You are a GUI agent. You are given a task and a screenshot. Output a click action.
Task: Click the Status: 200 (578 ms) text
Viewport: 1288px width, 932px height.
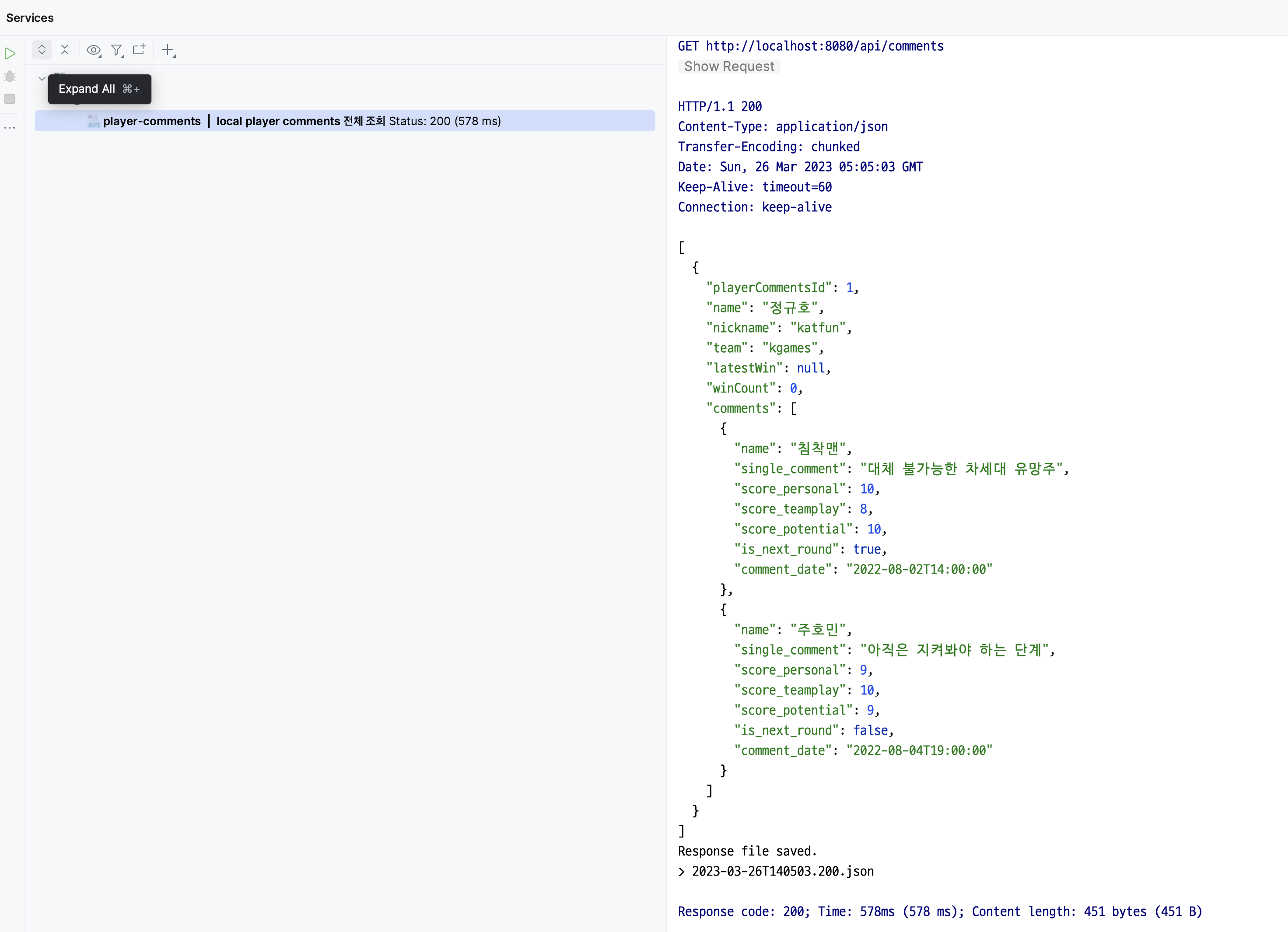(444, 121)
